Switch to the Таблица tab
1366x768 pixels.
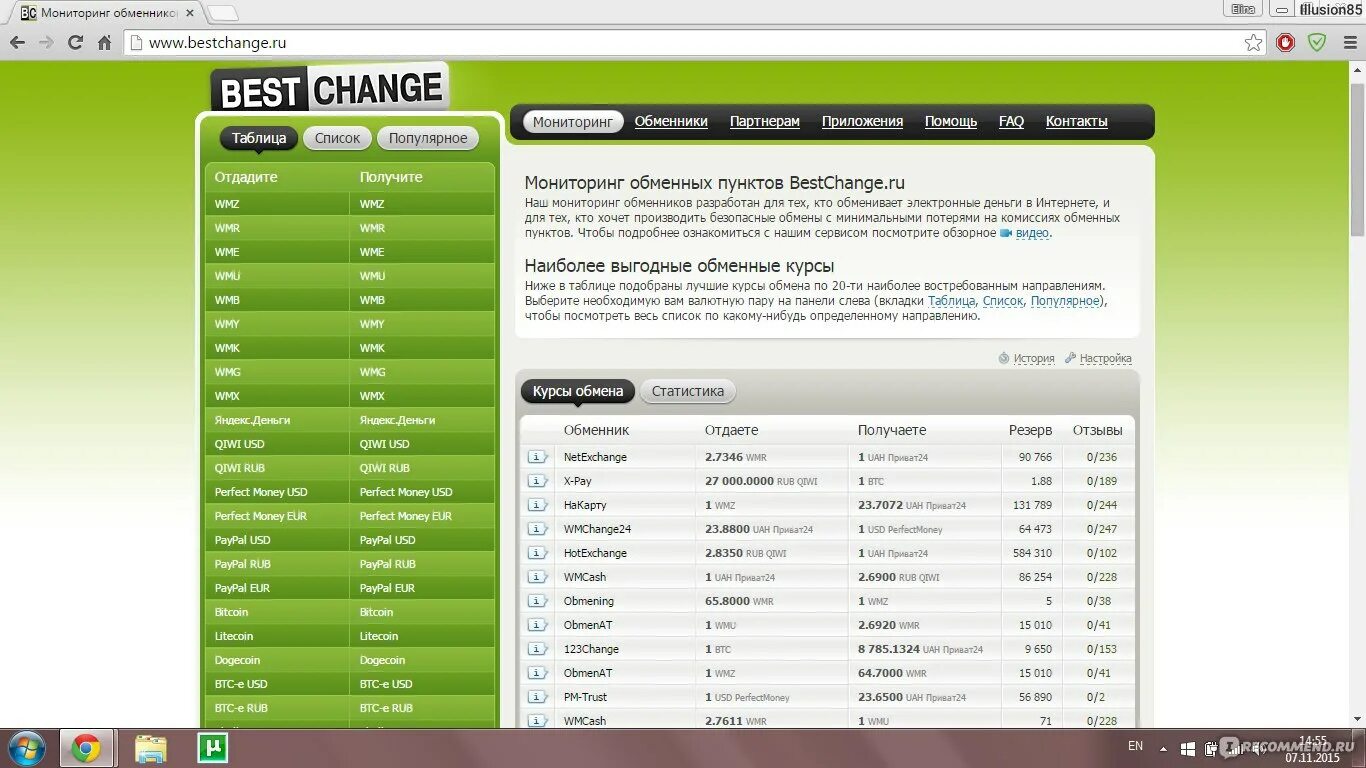point(259,139)
